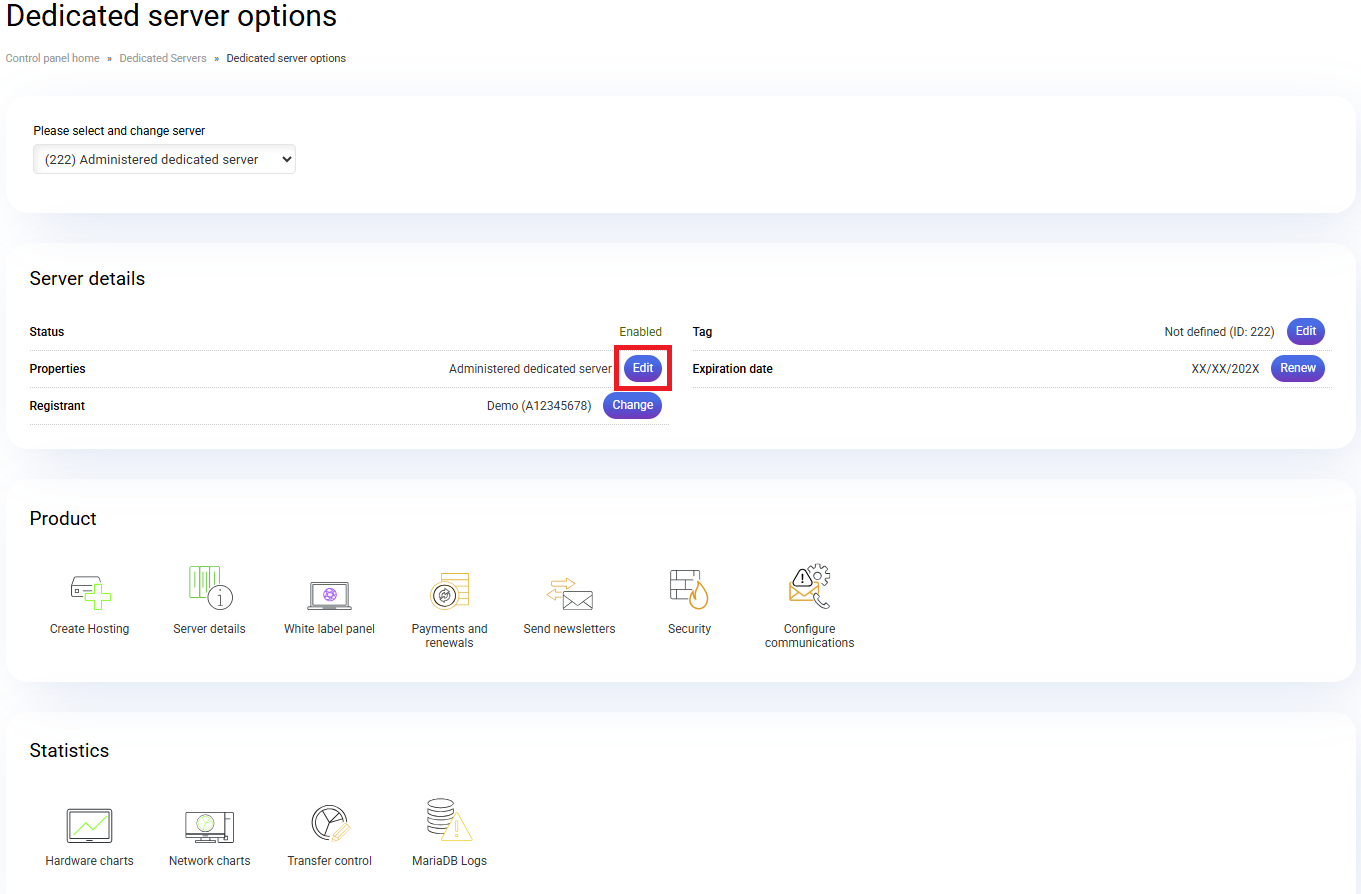1361x894 pixels.
Task: Open Payments and renewals
Action: point(449,590)
